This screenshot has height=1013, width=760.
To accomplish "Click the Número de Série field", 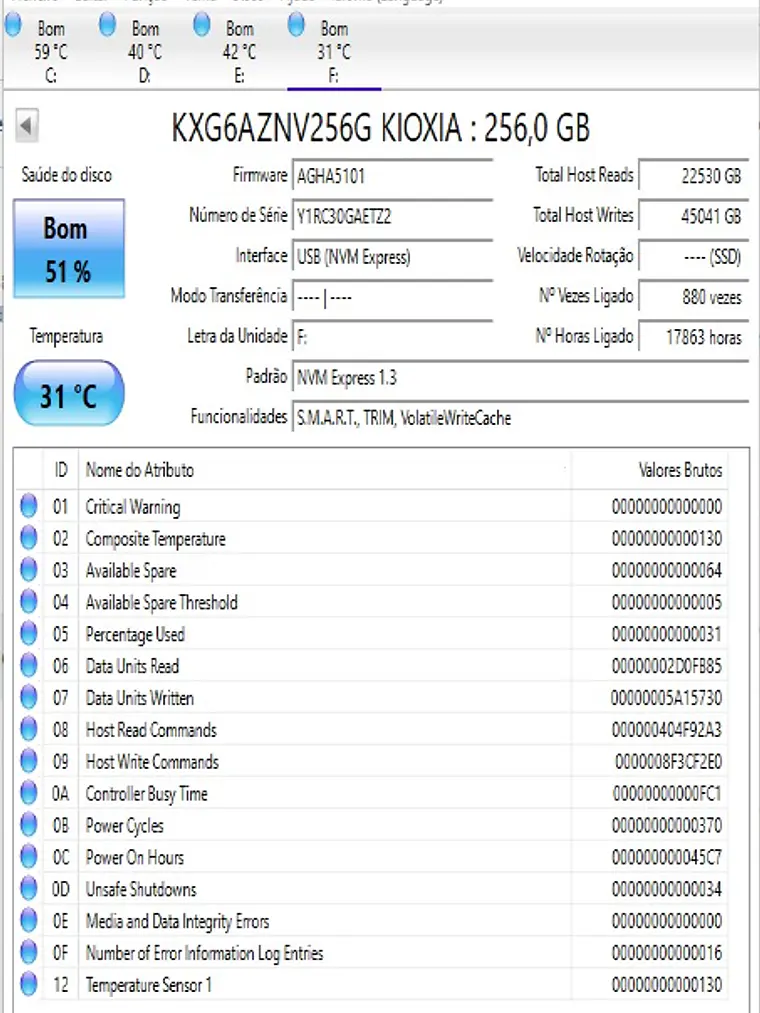I will [393, 215].
